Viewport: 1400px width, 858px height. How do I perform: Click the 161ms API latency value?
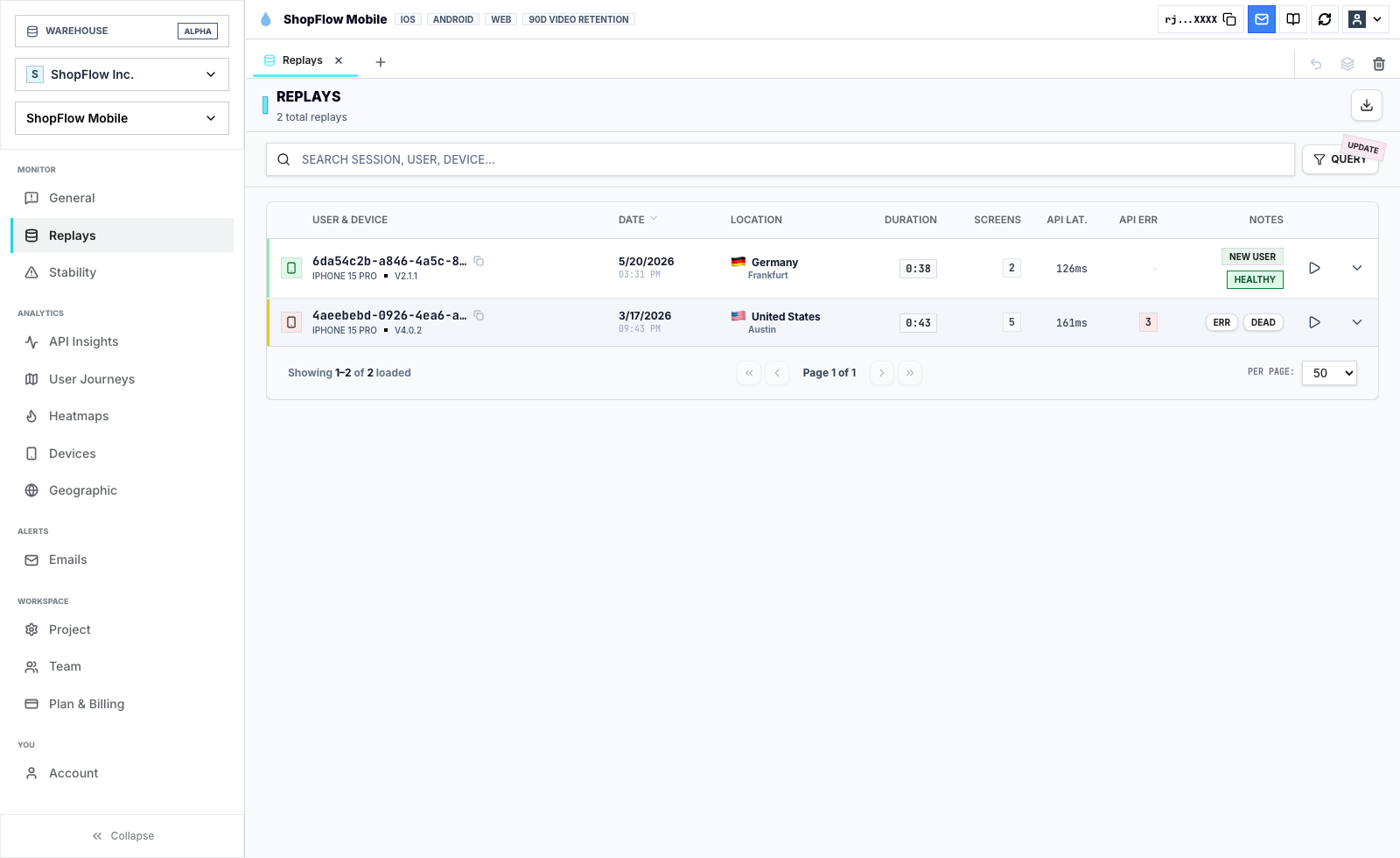(1071, 323)
